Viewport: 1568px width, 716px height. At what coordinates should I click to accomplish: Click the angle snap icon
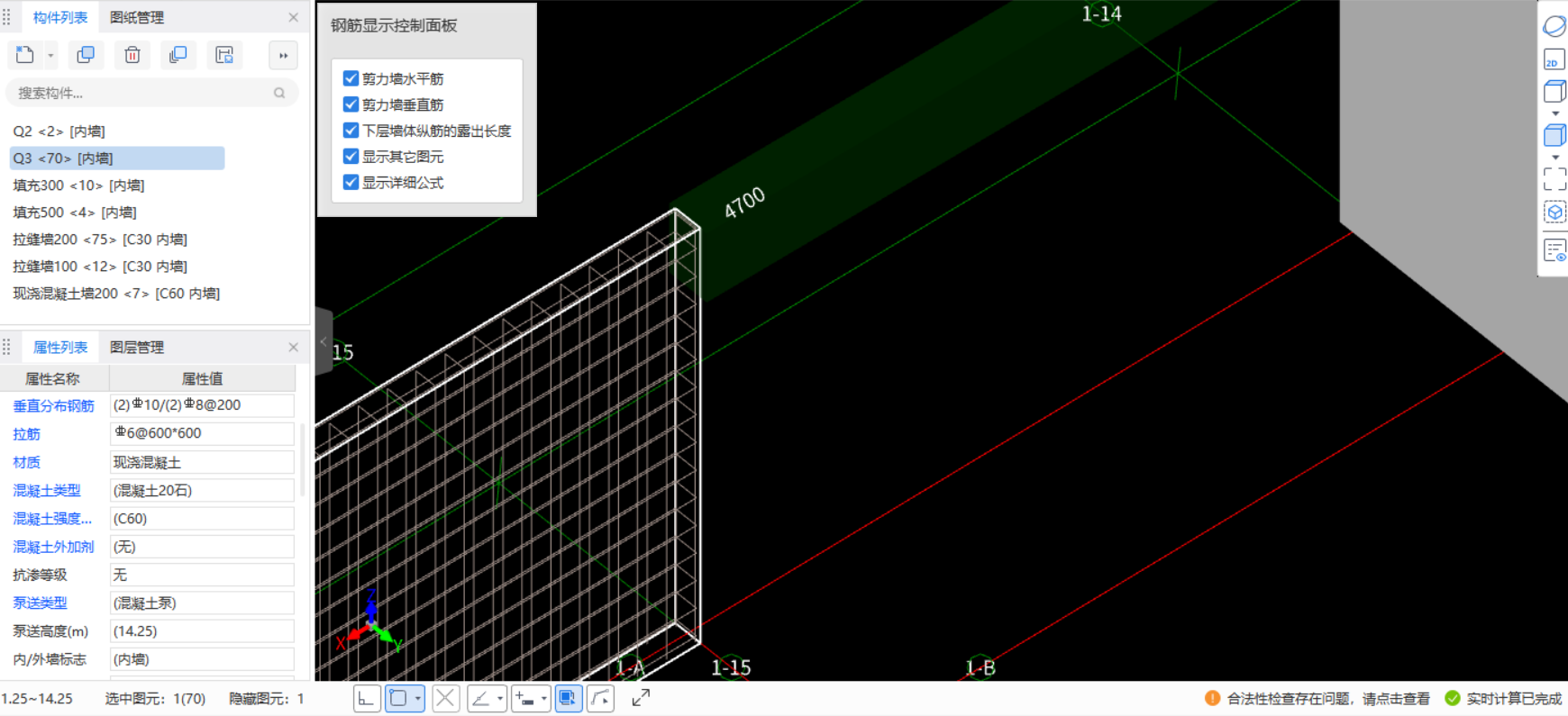481,698
